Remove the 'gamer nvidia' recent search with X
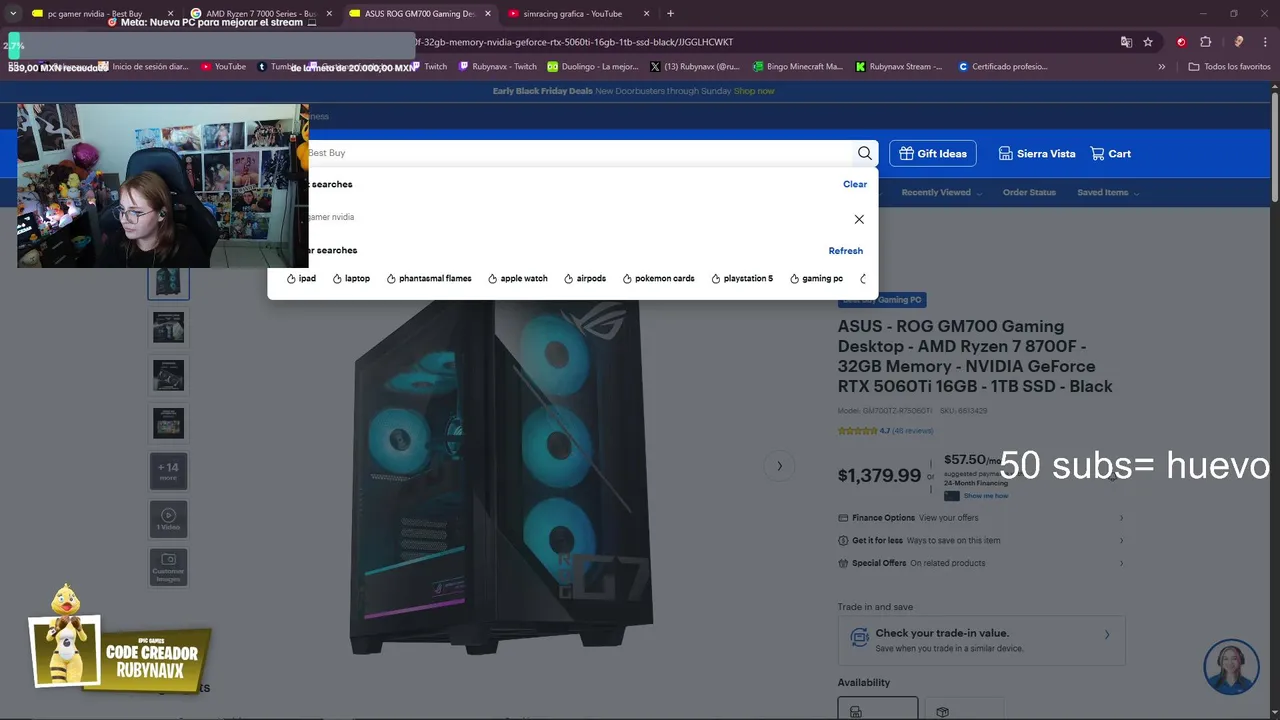This screenshot has height=720, width=1280. click(859, 219)
